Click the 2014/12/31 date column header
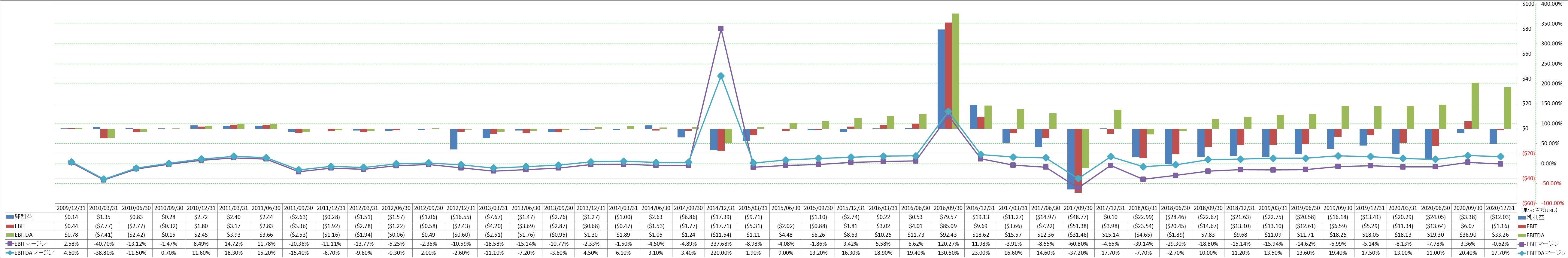 [x=721, y=208]
